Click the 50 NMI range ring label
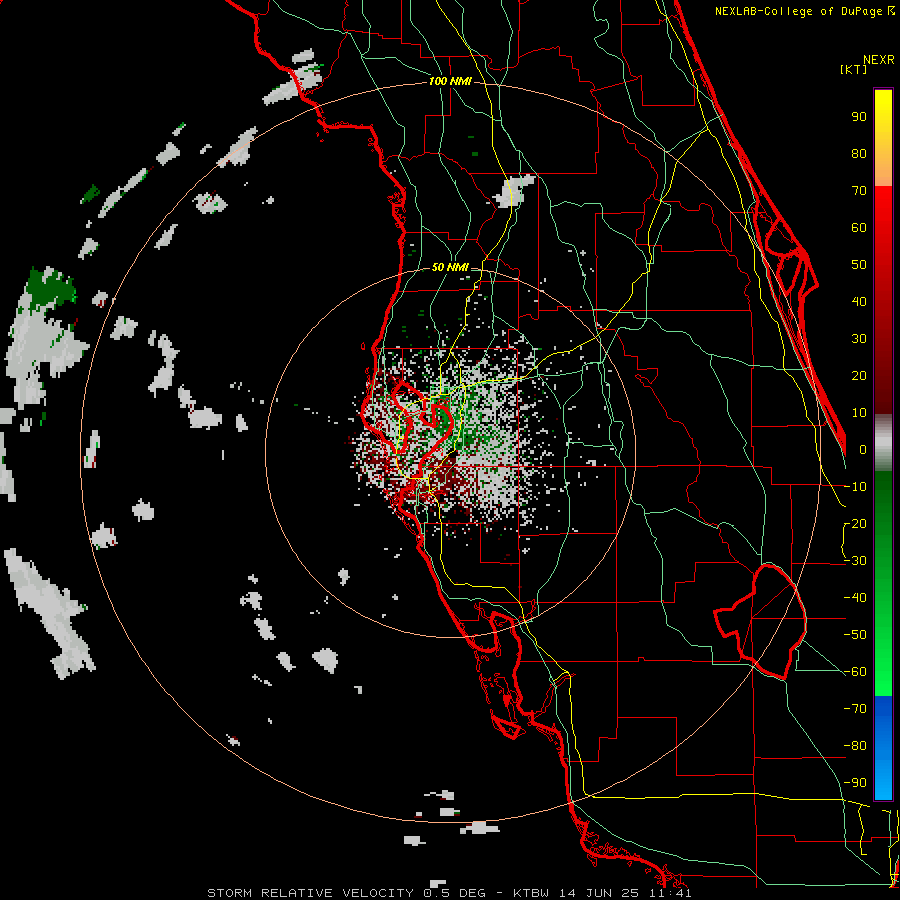Viewport: 900px width, 900px height. pyautogui.click(x=450, y=267)
